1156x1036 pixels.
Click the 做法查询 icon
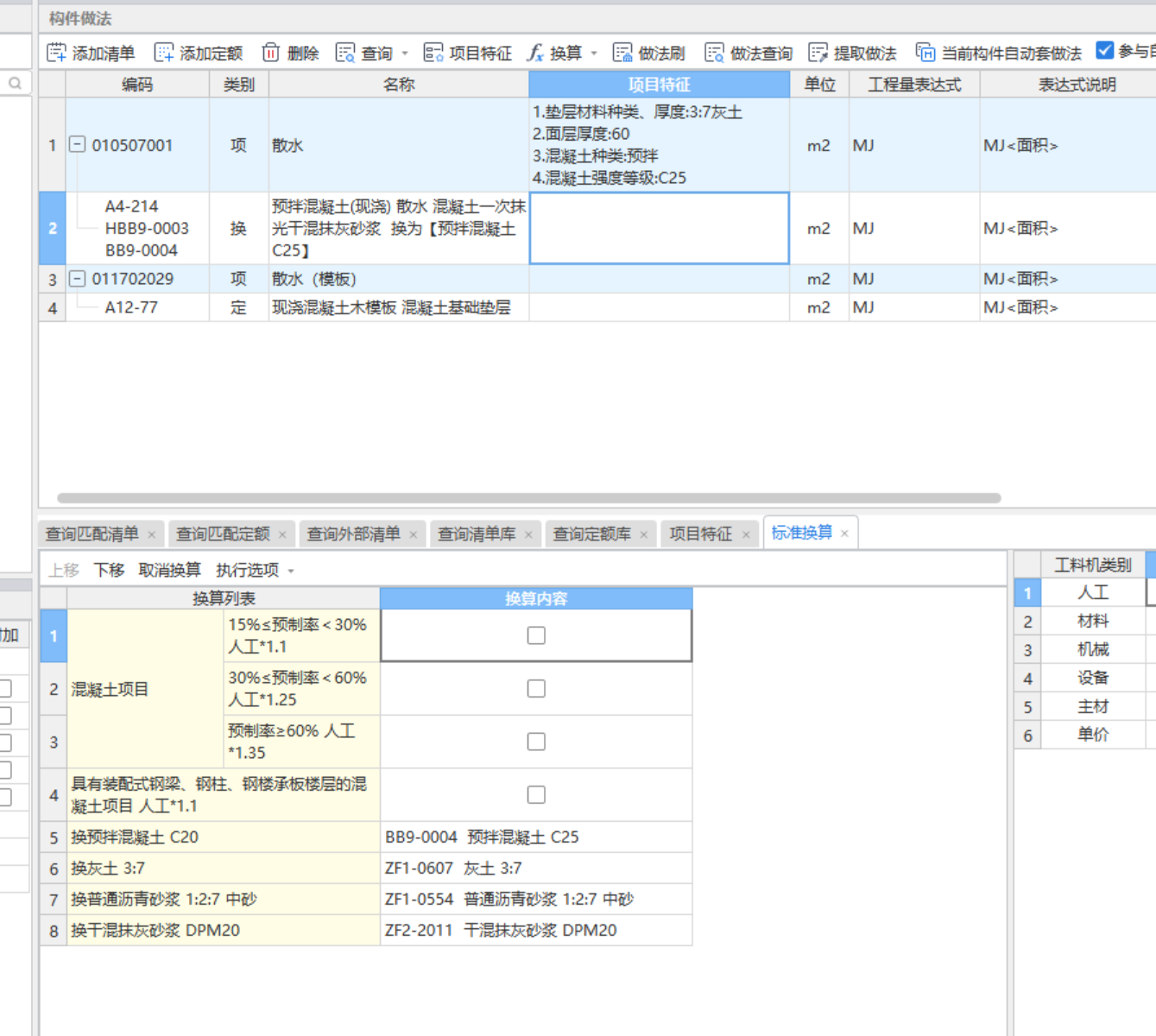coord(714,53)
